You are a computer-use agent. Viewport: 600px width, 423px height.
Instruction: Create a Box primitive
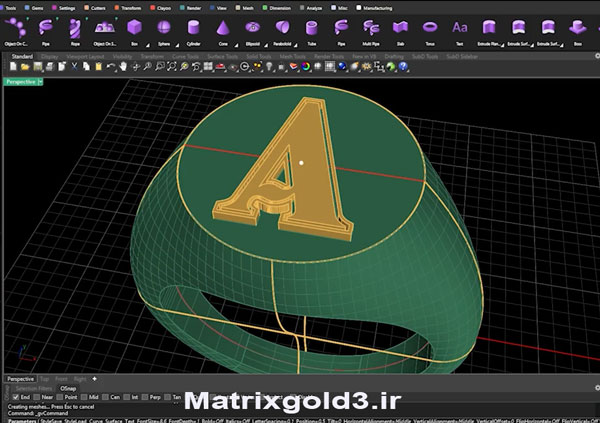tap(134, 31)
